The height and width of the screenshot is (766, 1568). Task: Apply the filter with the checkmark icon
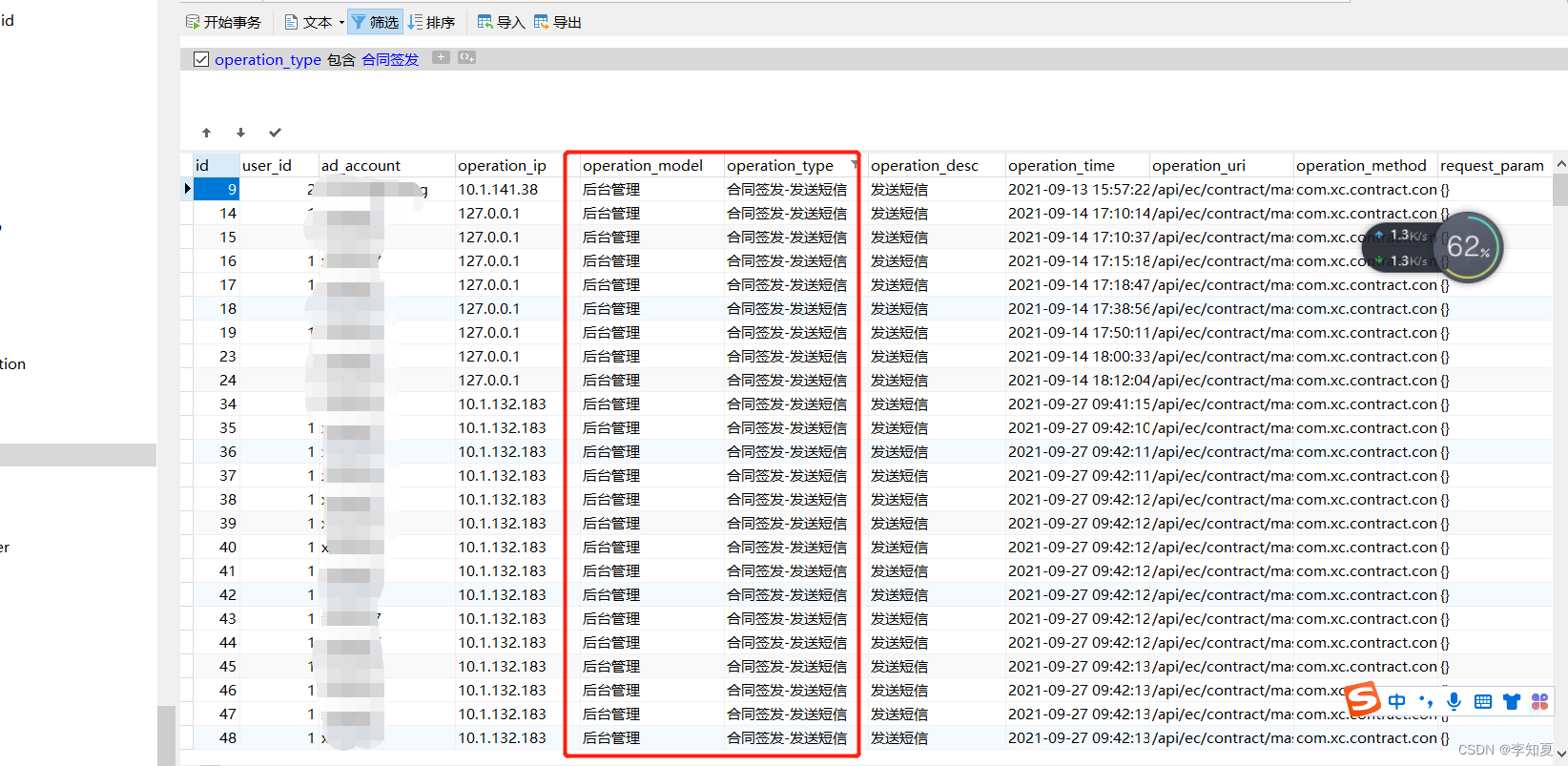pyautogui.click(x=275, y=133)
